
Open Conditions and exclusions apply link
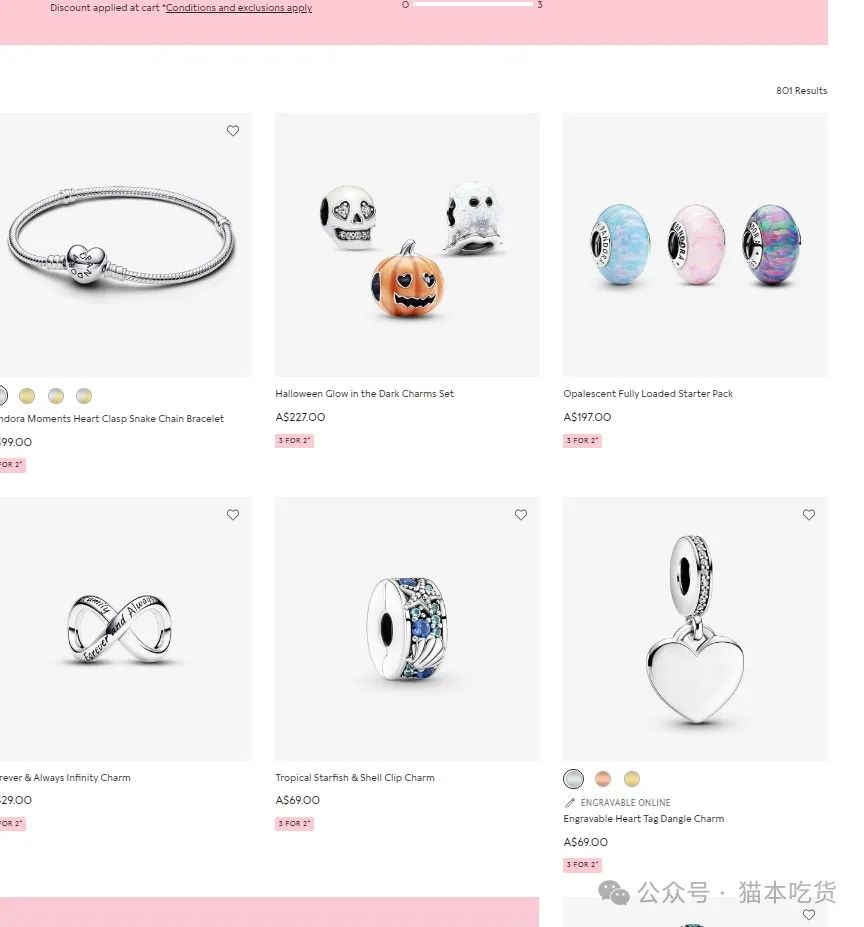point(239,8)
